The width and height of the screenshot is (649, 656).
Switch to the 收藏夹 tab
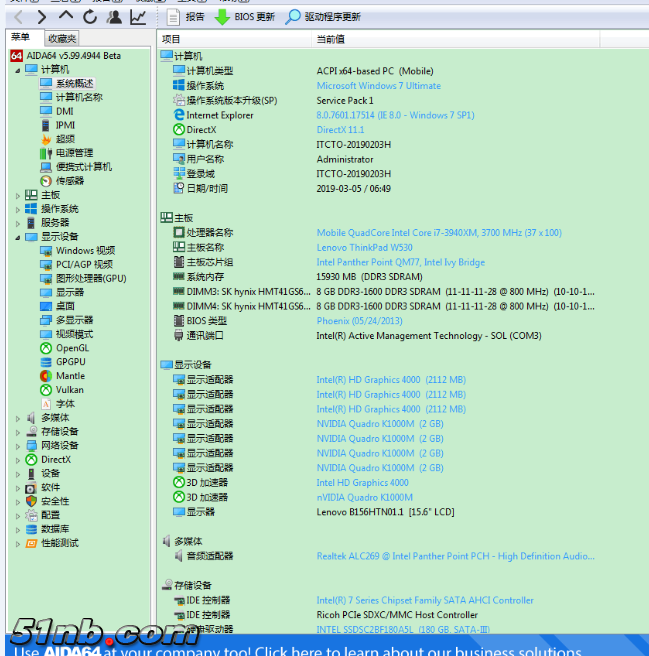62,38
